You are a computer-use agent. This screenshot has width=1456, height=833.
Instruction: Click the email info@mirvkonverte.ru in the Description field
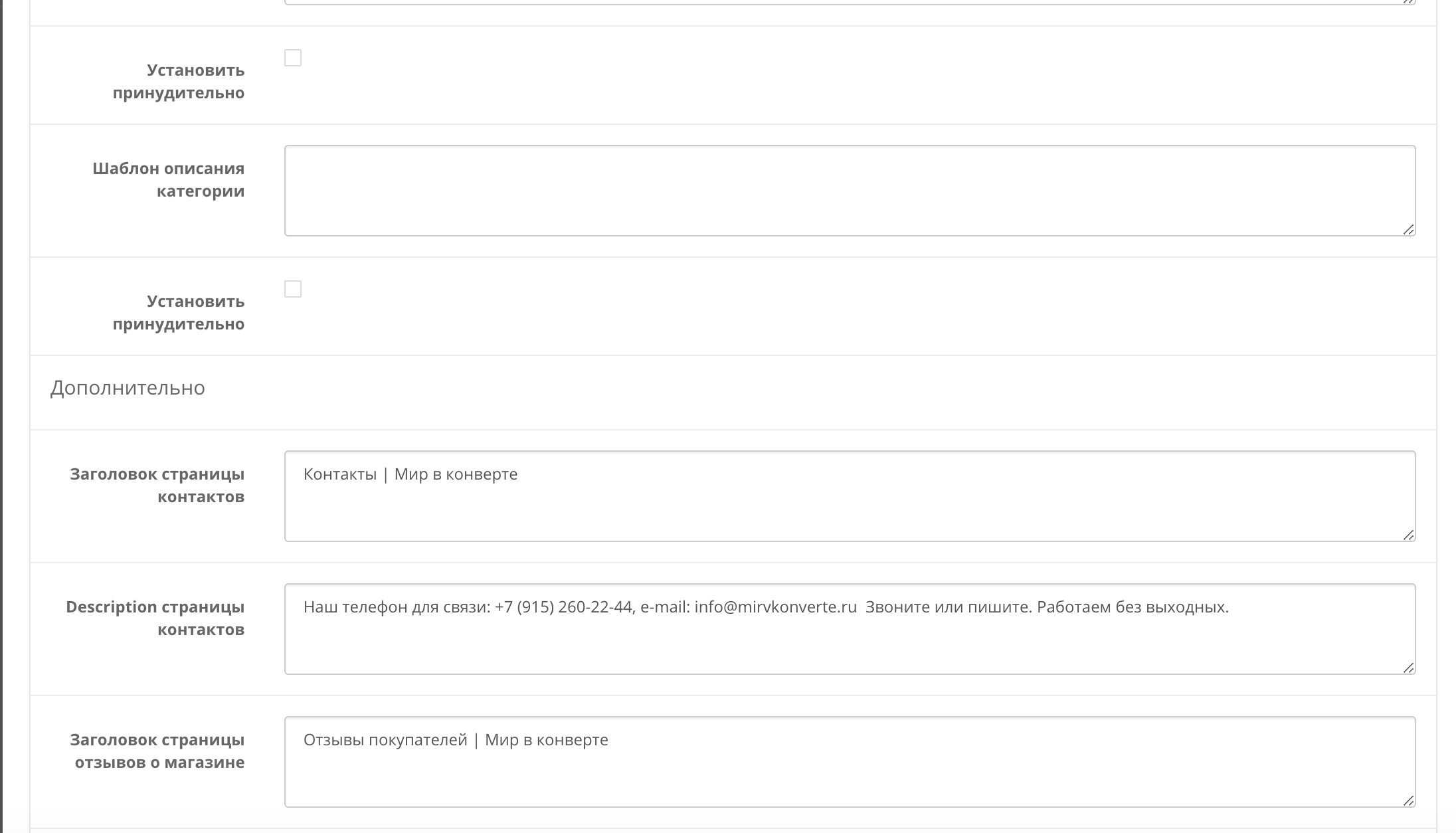tap(775, 607)
